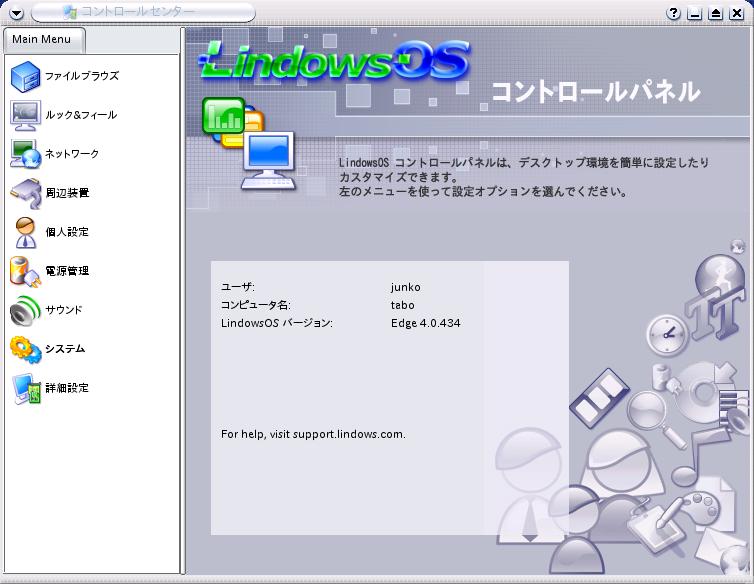Select the 詳細設定 menu label

(67, 388)
